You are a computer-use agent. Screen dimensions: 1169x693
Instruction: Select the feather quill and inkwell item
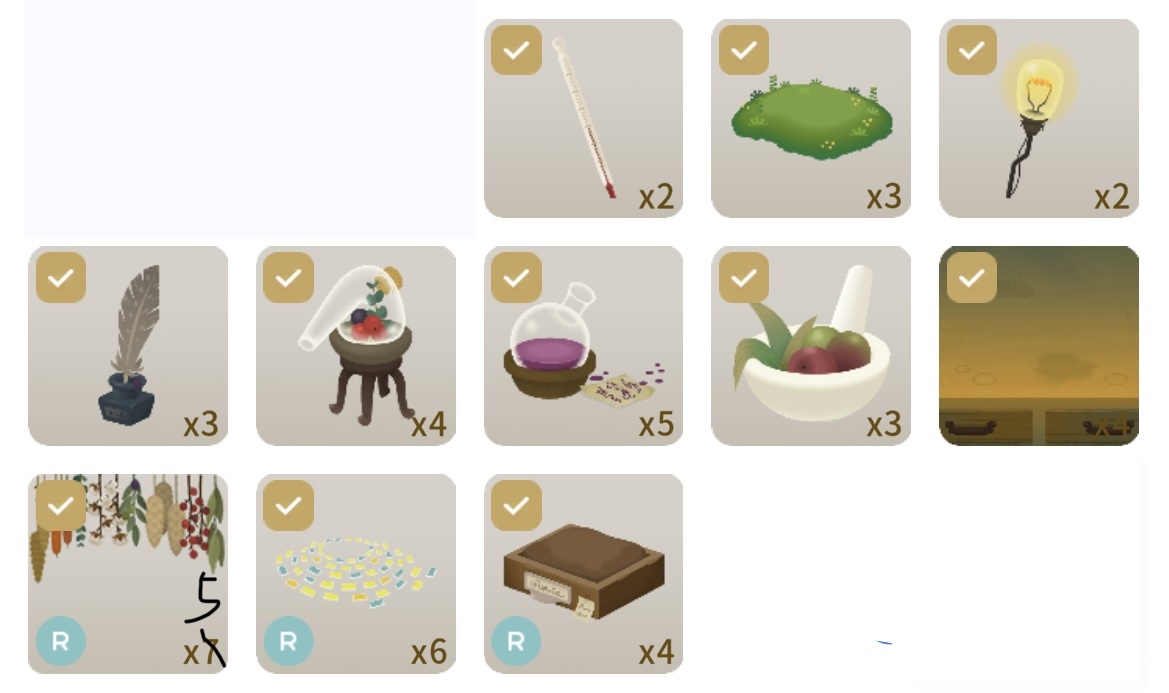[128, 346]
